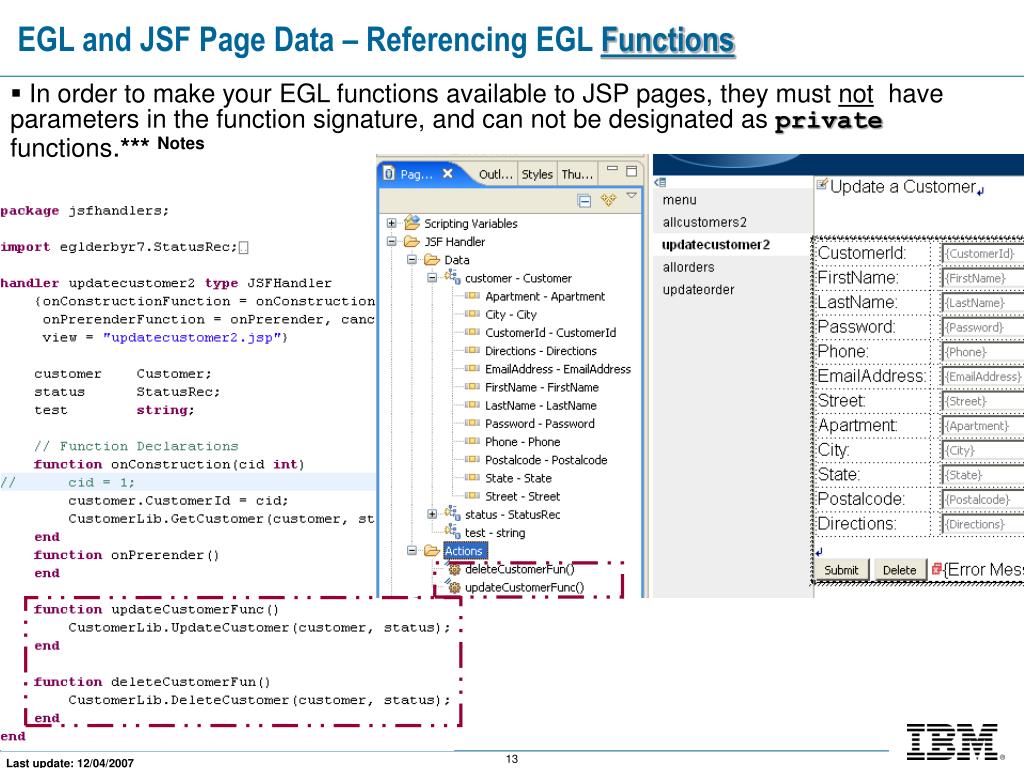Maximize the Page Data view panel
Viewport: 1024px width, 768px height.
pyautogui.click(x=632, y=171)
